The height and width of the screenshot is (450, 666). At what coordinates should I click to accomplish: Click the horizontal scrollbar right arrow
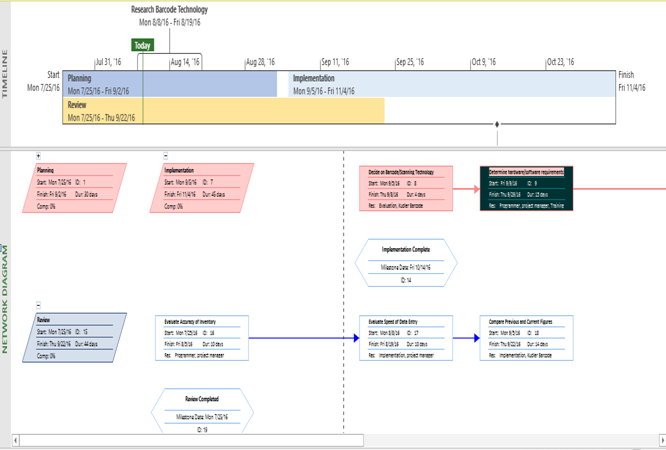tap(661, 440)
